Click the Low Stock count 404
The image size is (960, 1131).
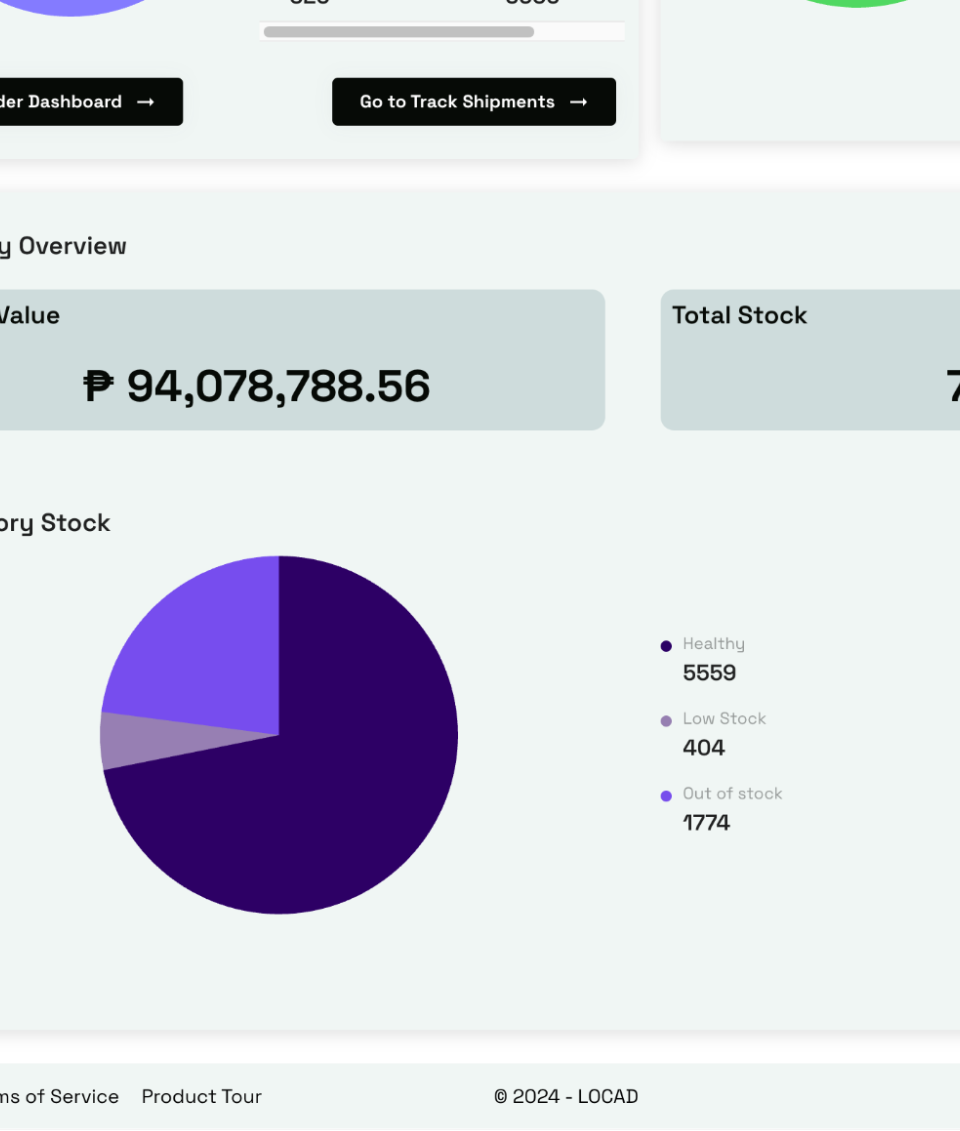(704, 747)
